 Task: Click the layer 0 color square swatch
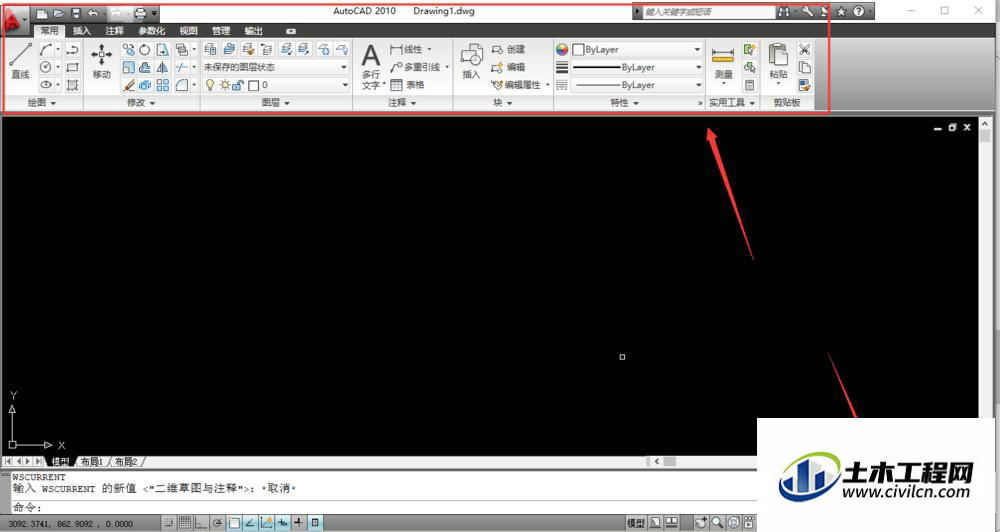(x=253, y=85)
